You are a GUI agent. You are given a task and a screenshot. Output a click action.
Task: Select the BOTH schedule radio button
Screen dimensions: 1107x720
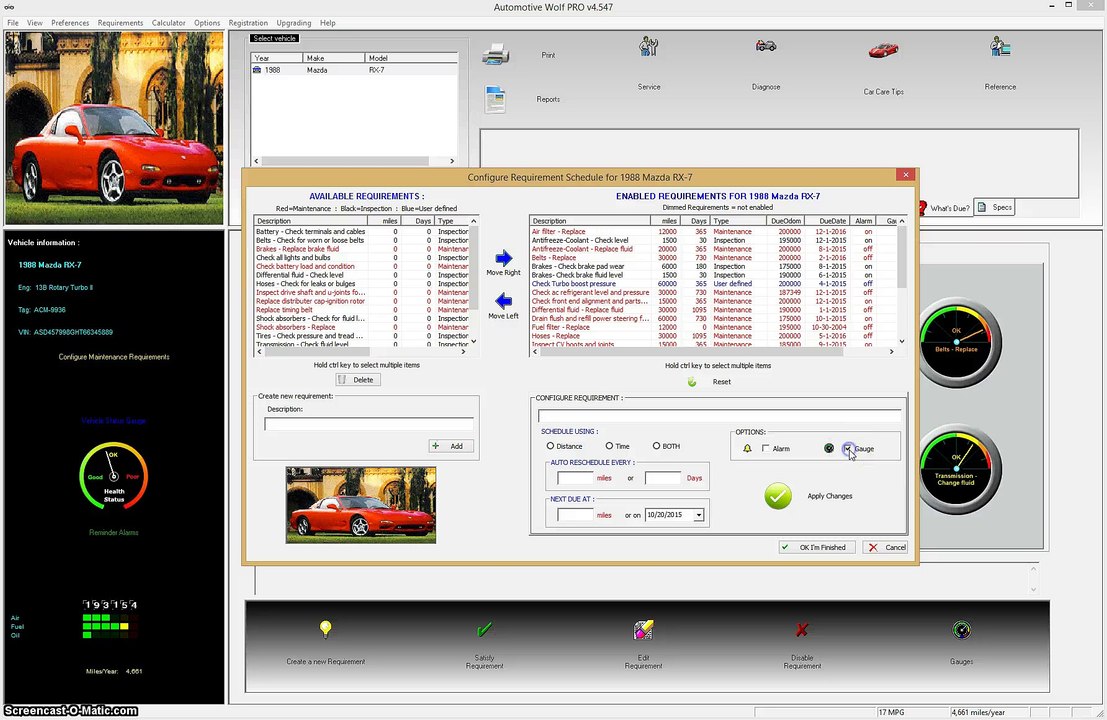pos(656,446)
